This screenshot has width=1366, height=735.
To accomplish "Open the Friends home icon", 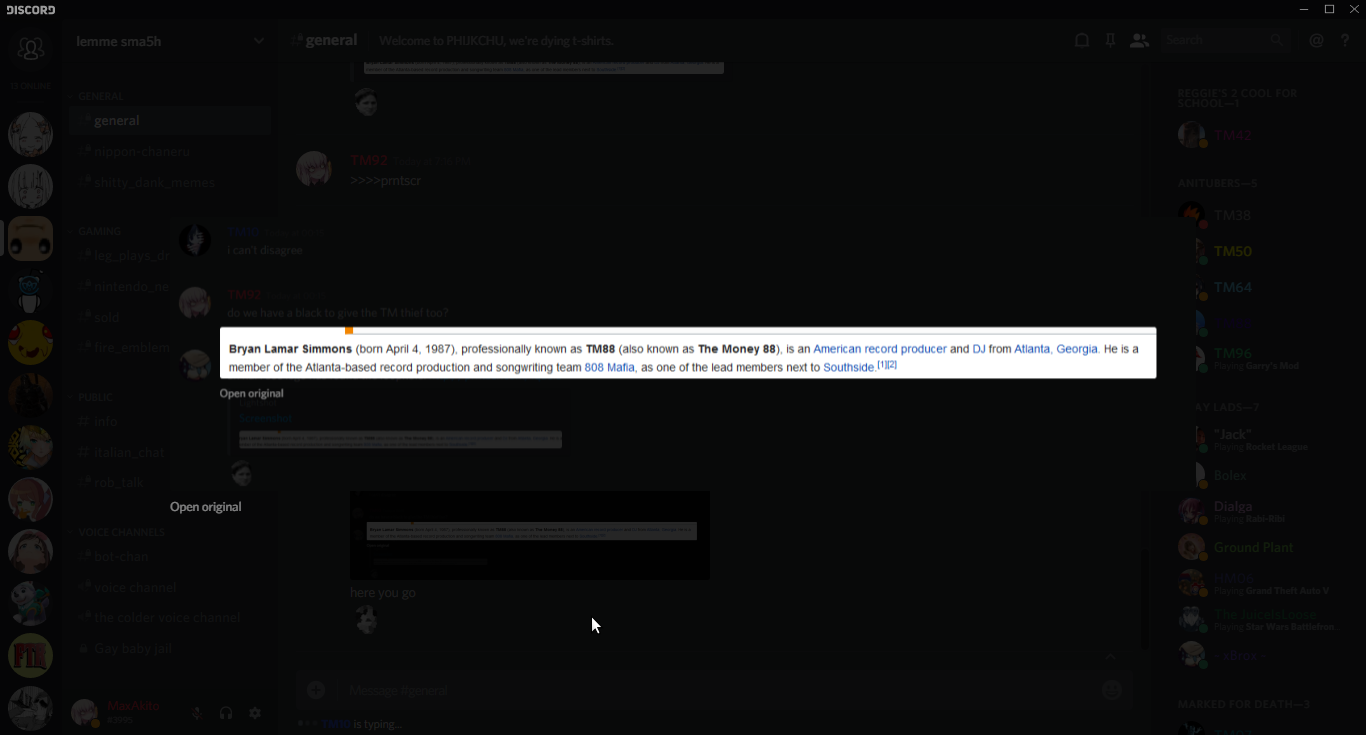I will pos(31,48).
